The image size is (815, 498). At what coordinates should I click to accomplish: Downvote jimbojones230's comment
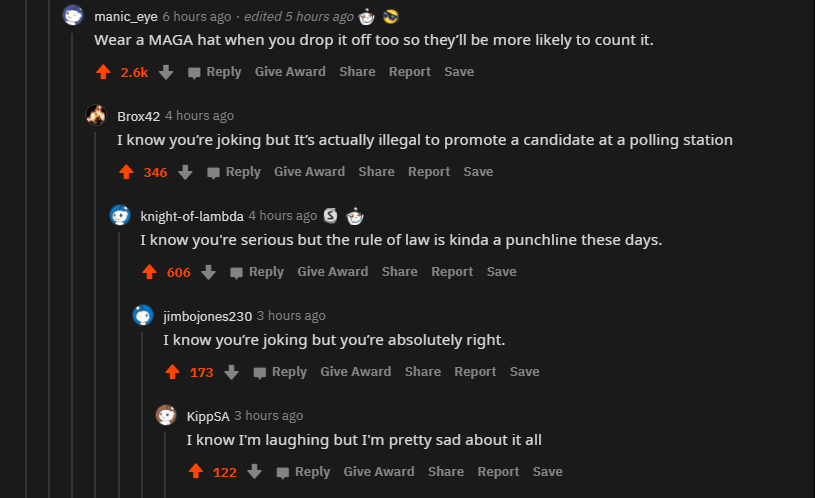(x=231, y=372)
